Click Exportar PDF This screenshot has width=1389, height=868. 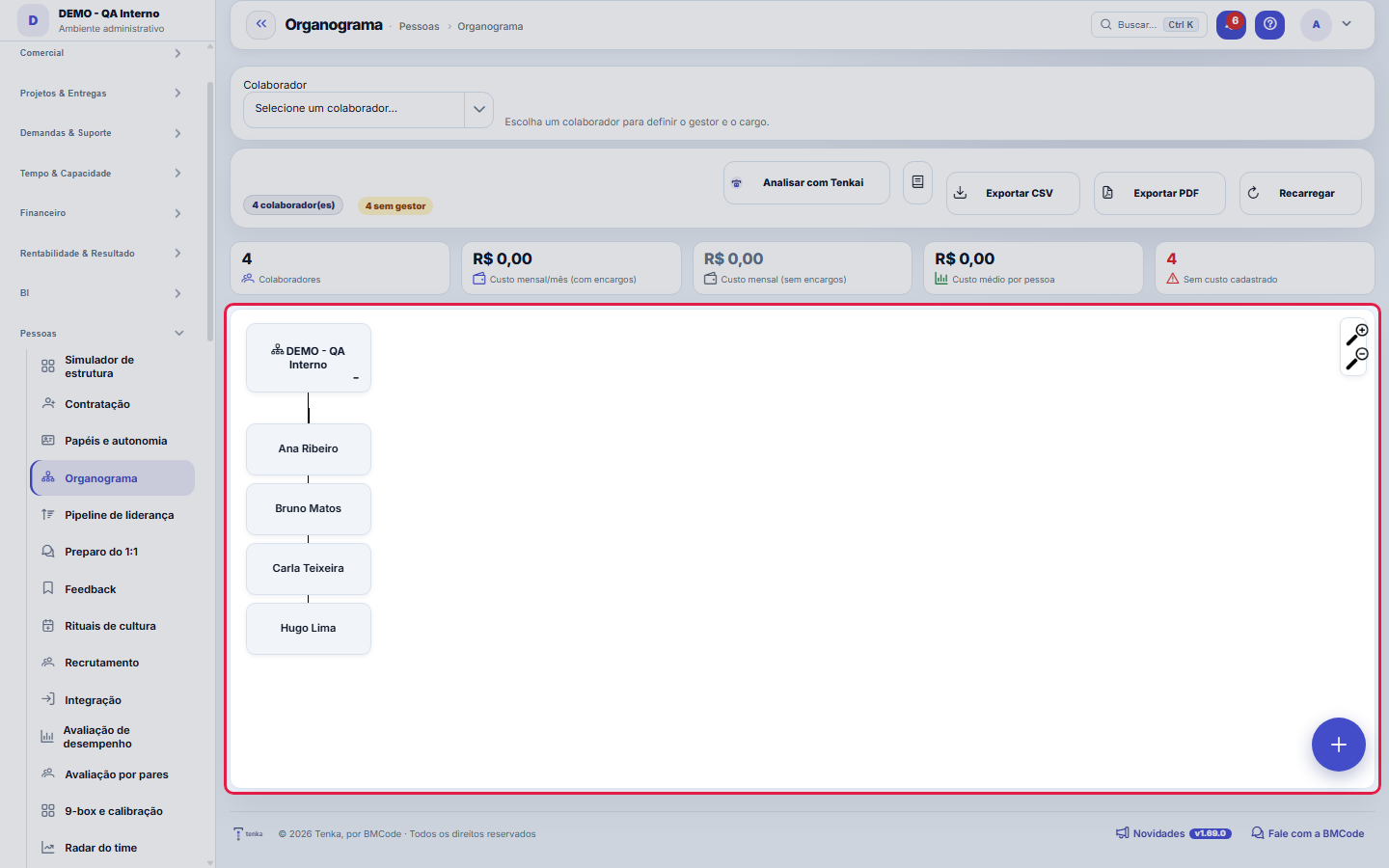point(1159,193)
